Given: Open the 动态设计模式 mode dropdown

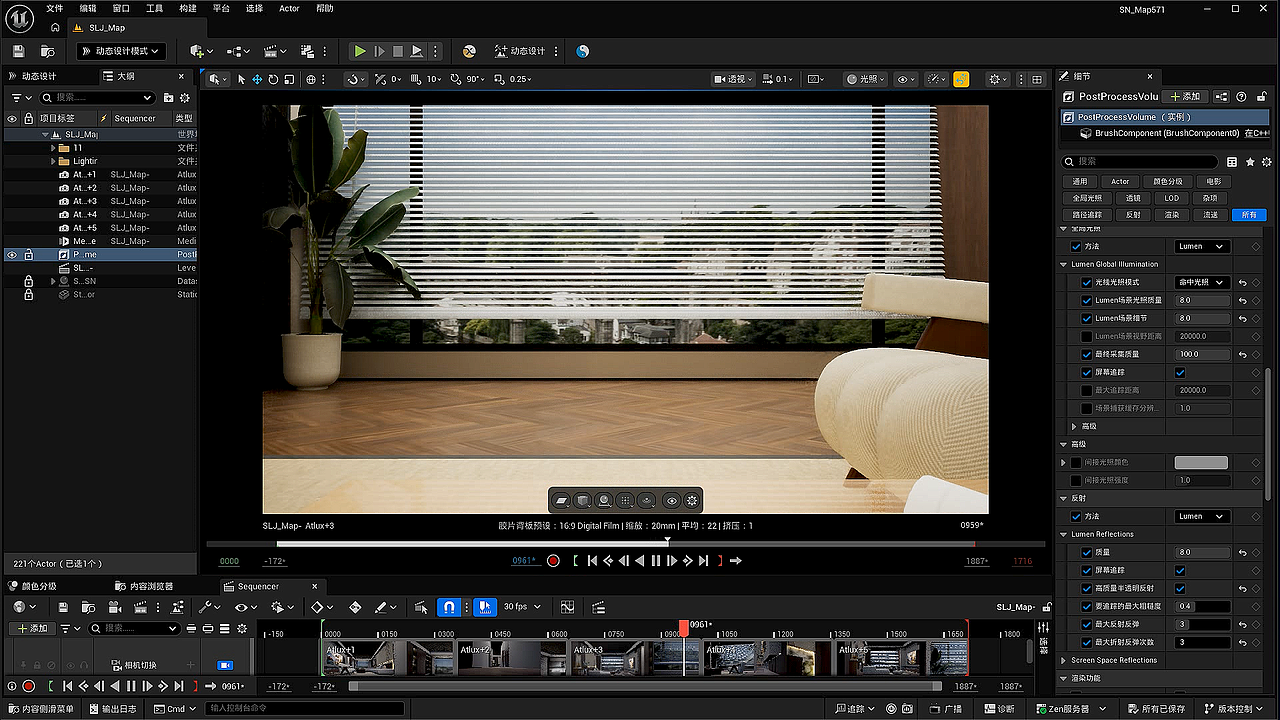Looking at the screenshot, I should pyautogui.click(x=121, y=51).
